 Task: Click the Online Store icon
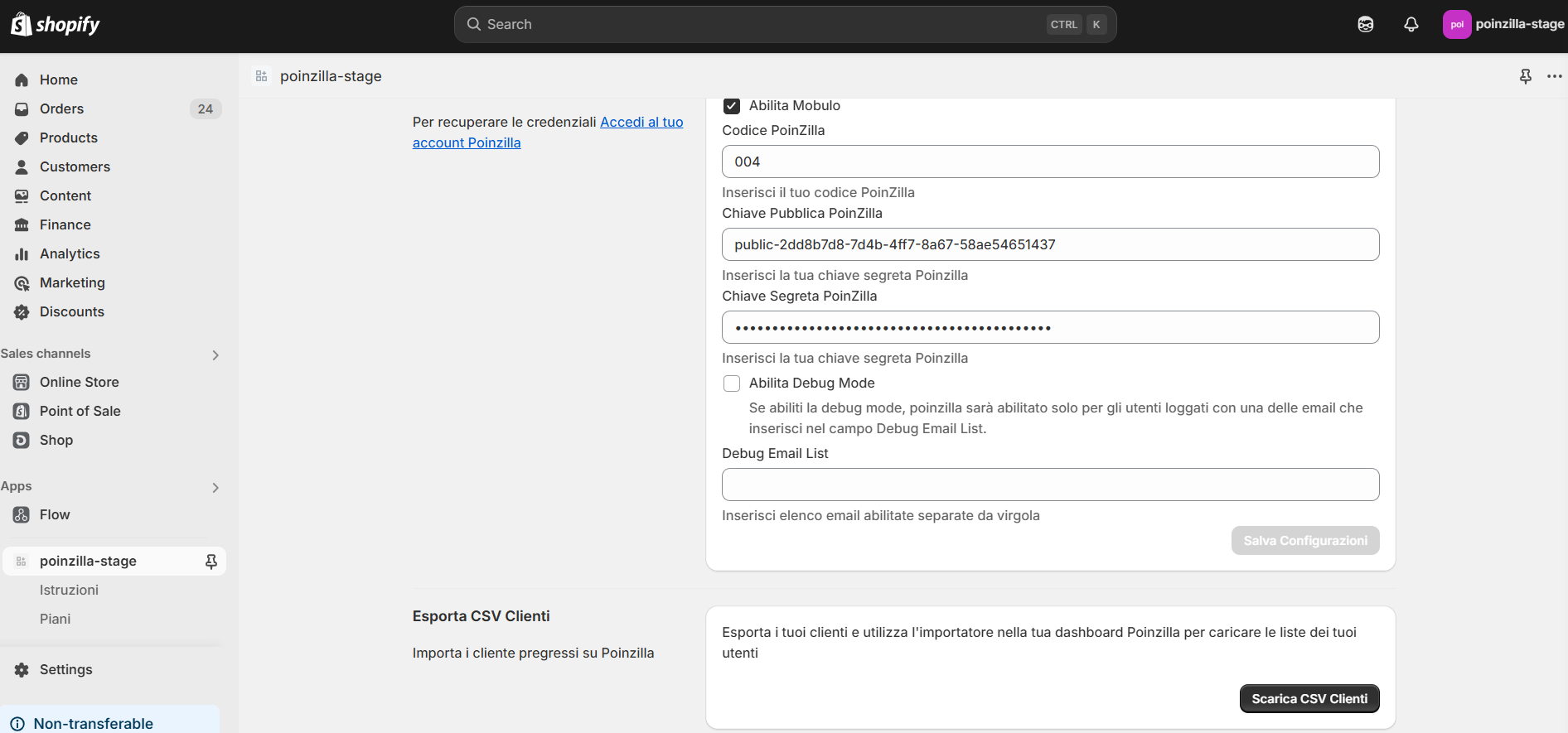click(22, 382)
